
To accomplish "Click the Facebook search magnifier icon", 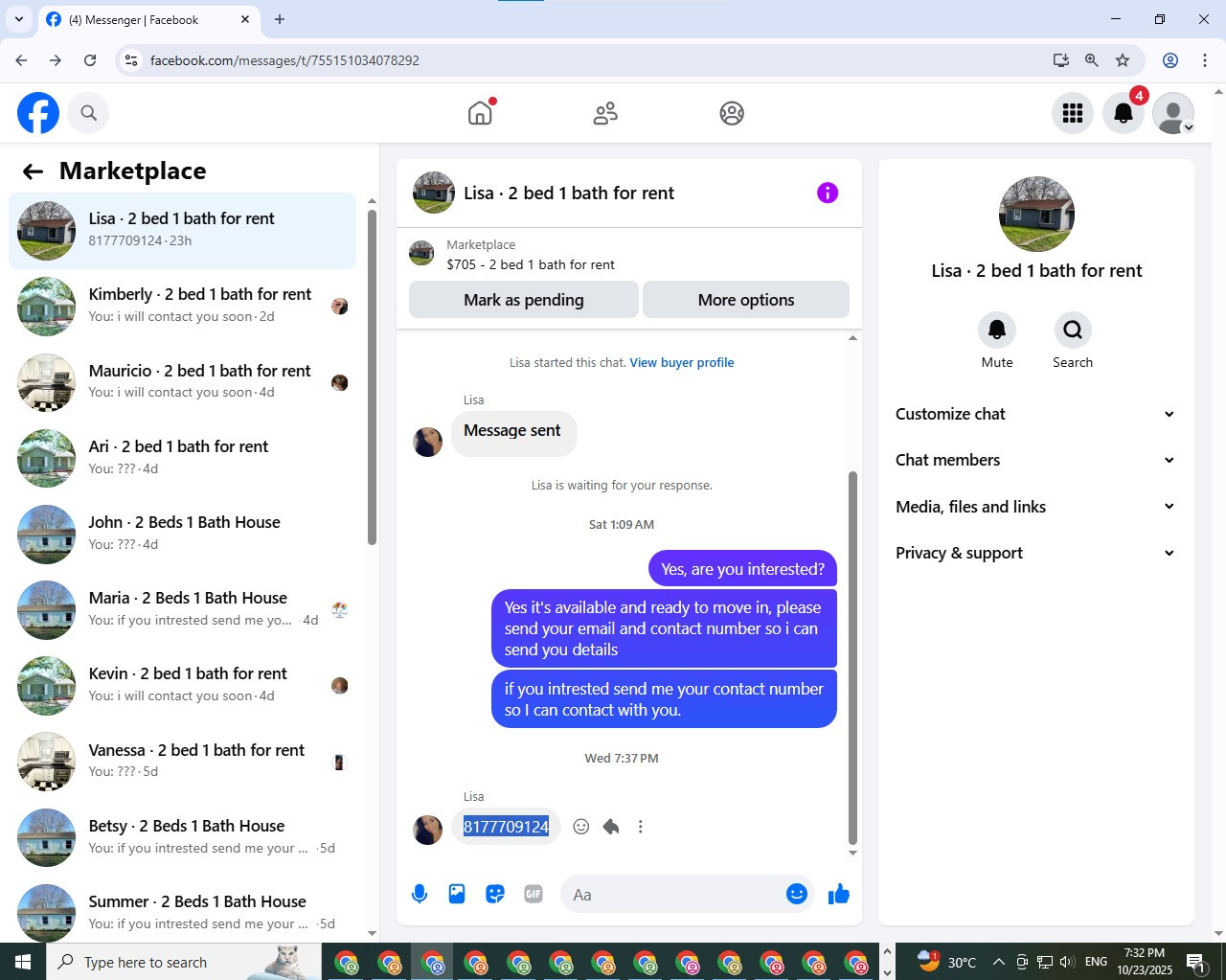I will click(x=89, y=113).
